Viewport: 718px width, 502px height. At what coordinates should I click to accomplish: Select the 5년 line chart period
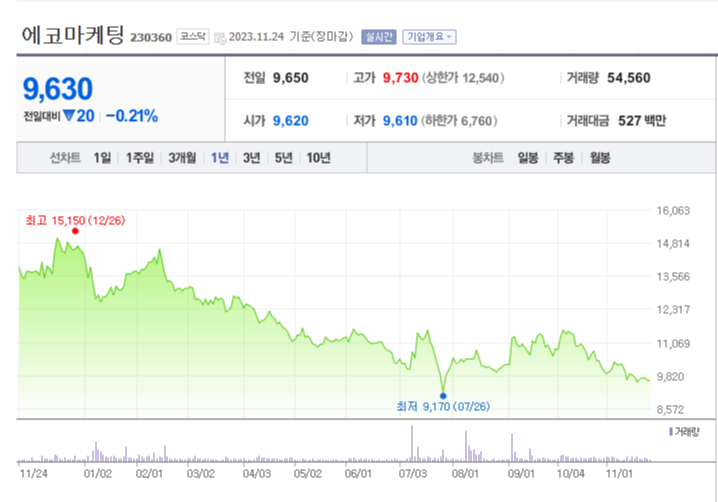pyautogui.click(x=283, y=158)
